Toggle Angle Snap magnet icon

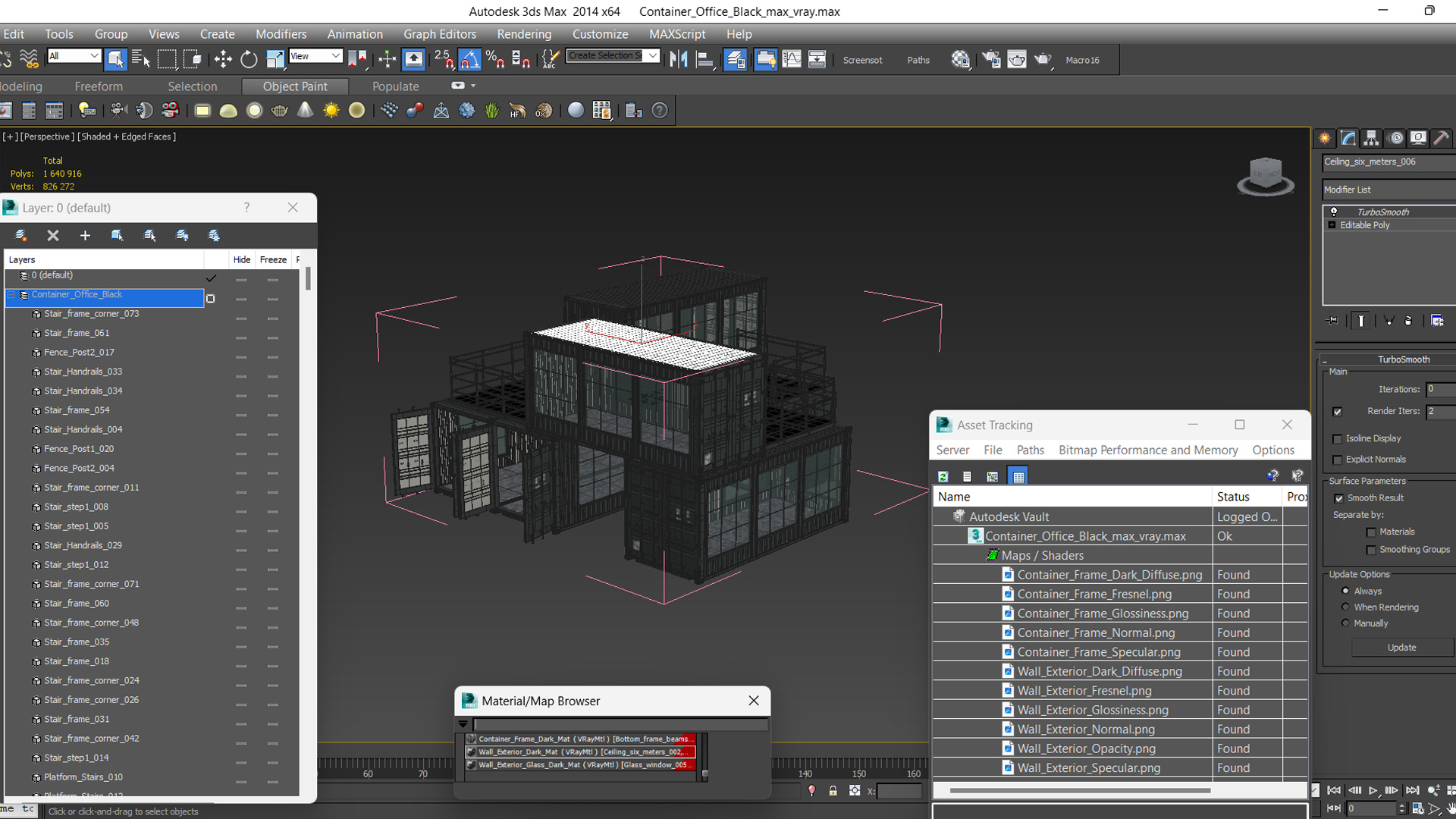469,59
